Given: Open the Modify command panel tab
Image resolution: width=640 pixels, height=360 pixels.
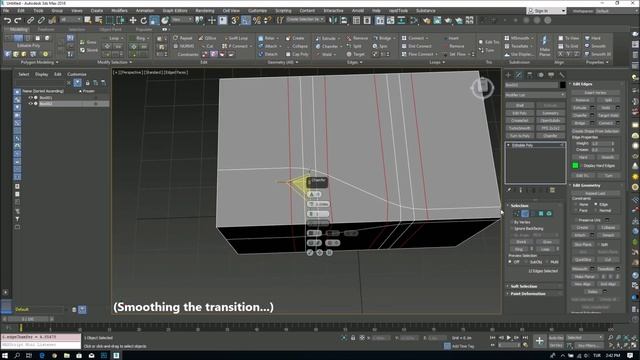Looking at the screenshot, I should click(518, 75).
